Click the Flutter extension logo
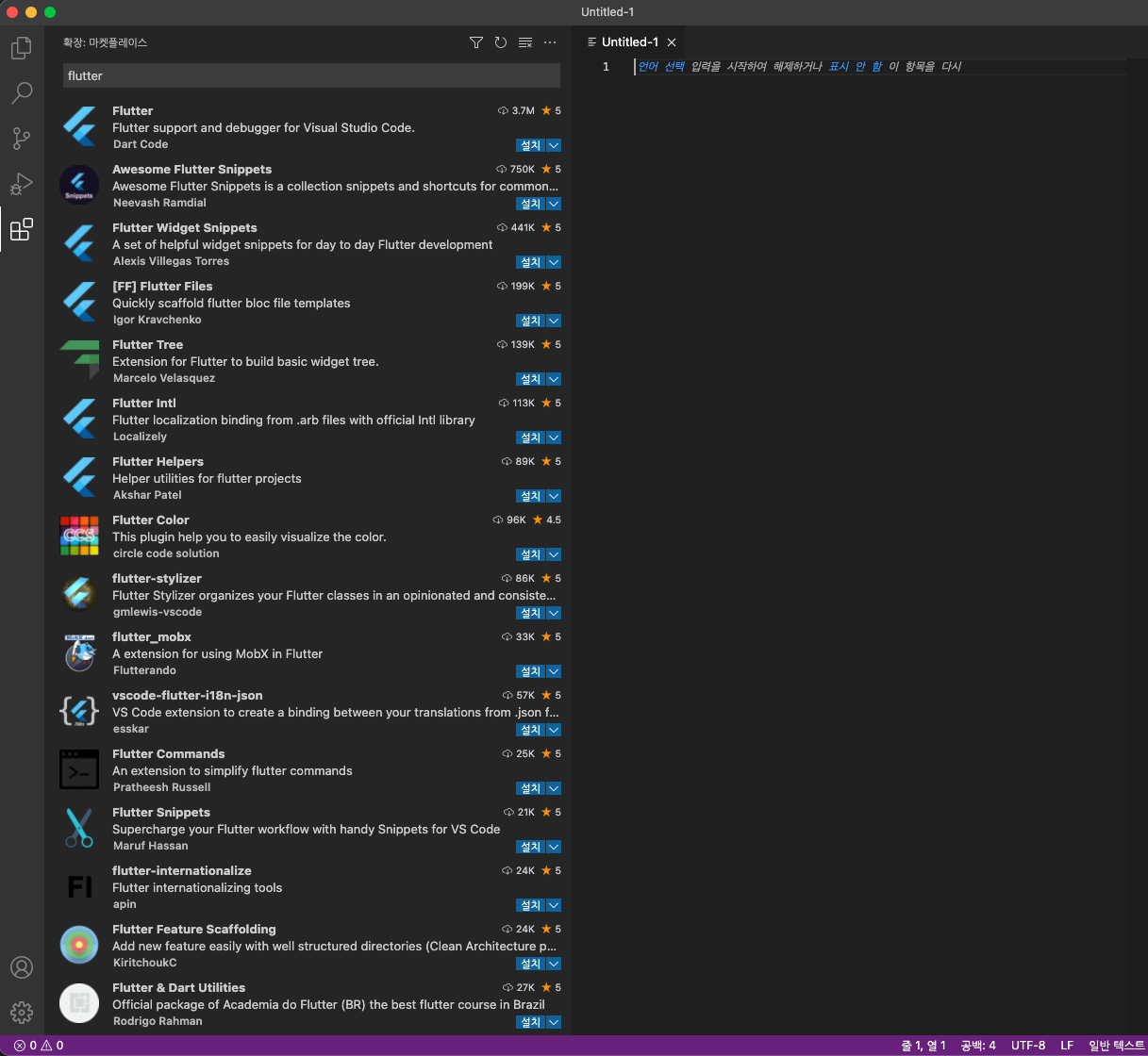 pyautogui.click(x=79, y=126)
